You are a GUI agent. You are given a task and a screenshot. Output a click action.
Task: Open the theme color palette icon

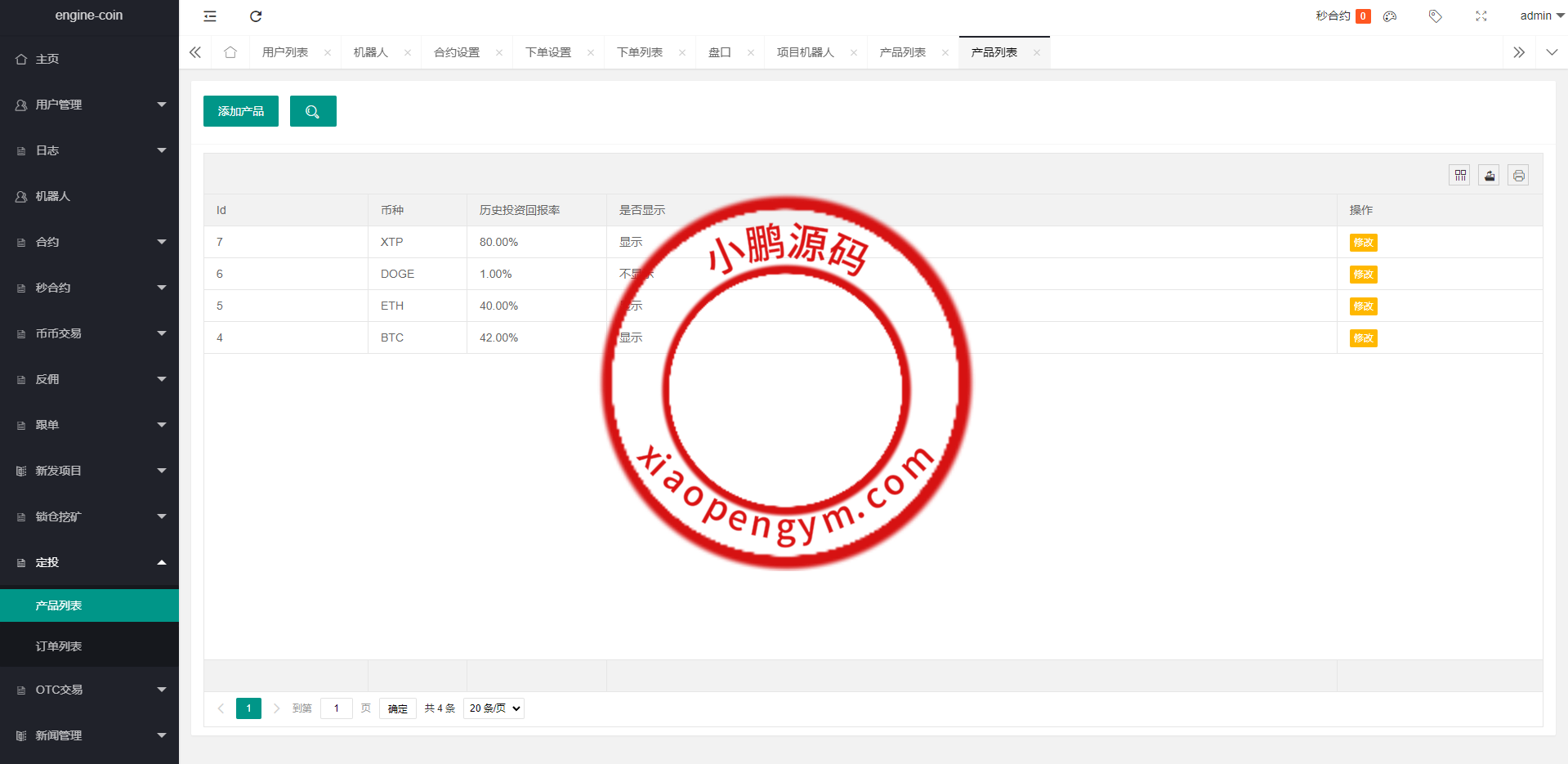pos(1389,16)
